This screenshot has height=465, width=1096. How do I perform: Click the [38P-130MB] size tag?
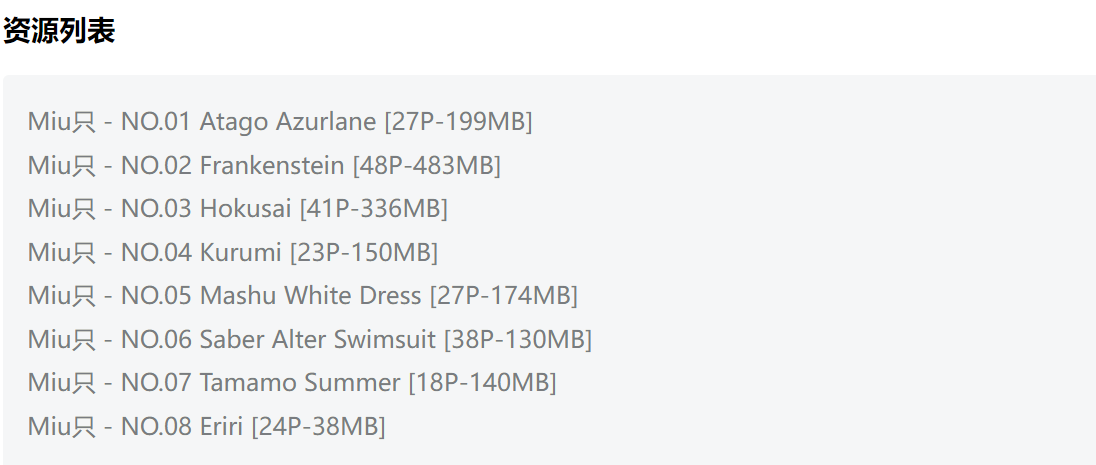[518, 340]
